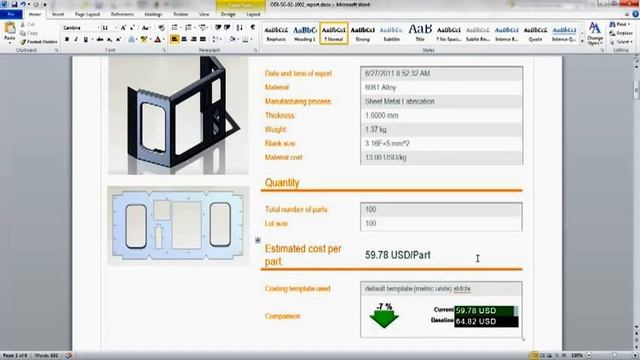Toggle bold formatting
The width and height of the screenshot is (640, 360).
(67, 40)
